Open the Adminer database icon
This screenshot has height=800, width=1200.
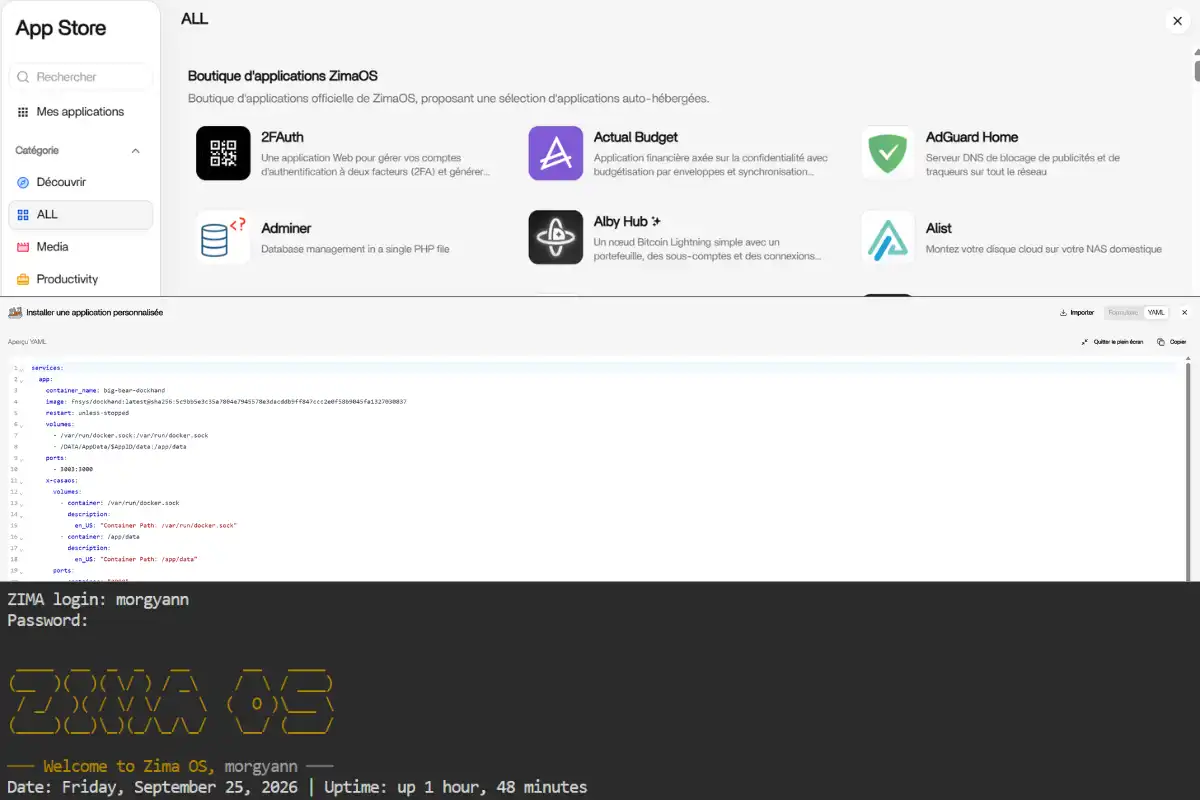(x=223, y=237)
